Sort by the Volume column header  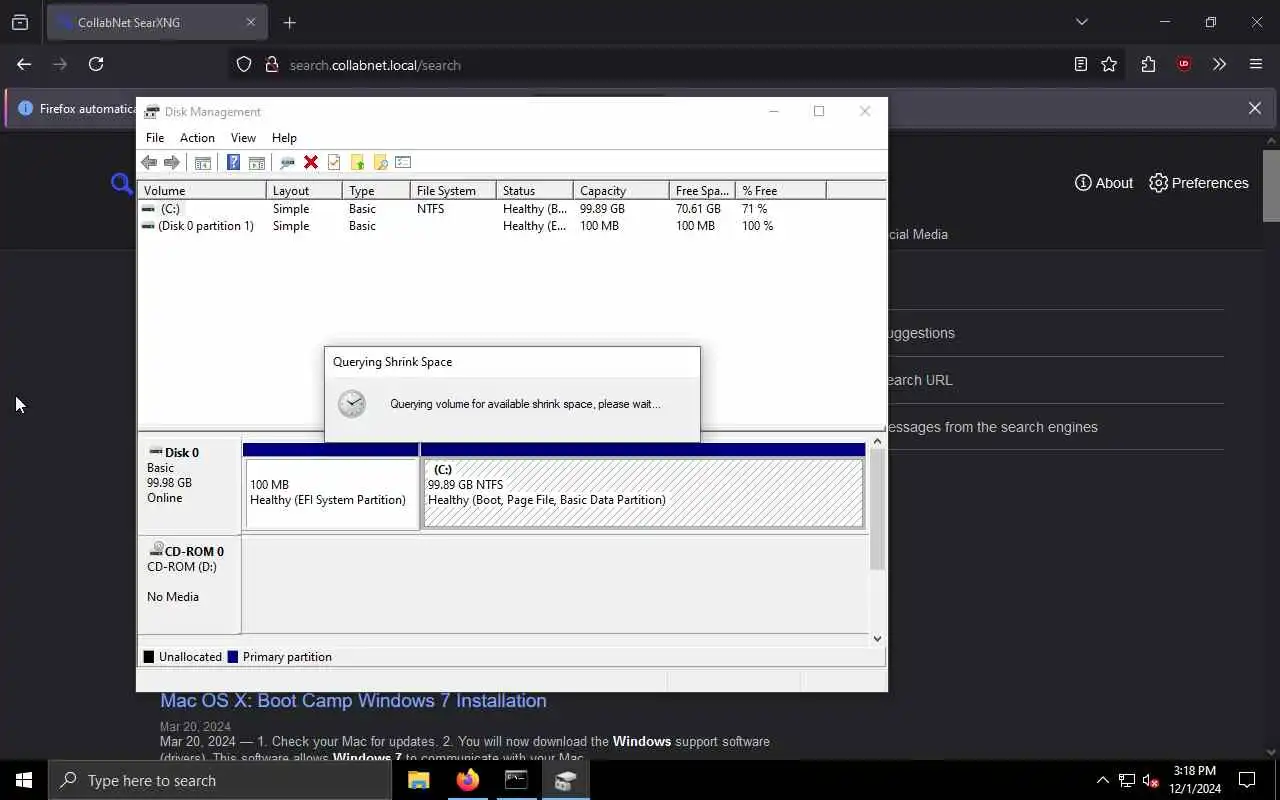tap(202, 190)
